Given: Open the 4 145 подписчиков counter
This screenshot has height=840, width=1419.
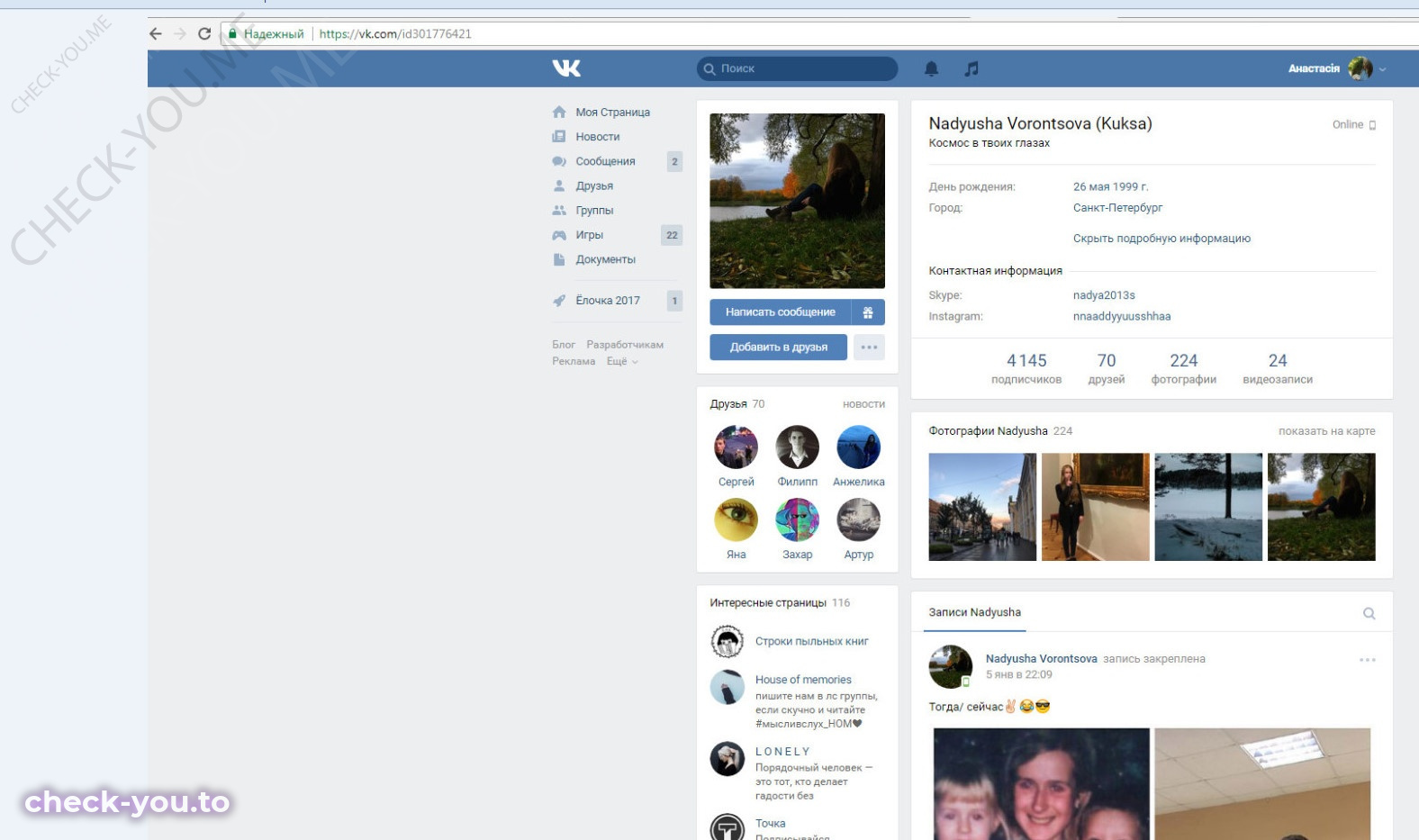Looking at the screenshot, I should pyautogui.click(x=1026, y=368).
